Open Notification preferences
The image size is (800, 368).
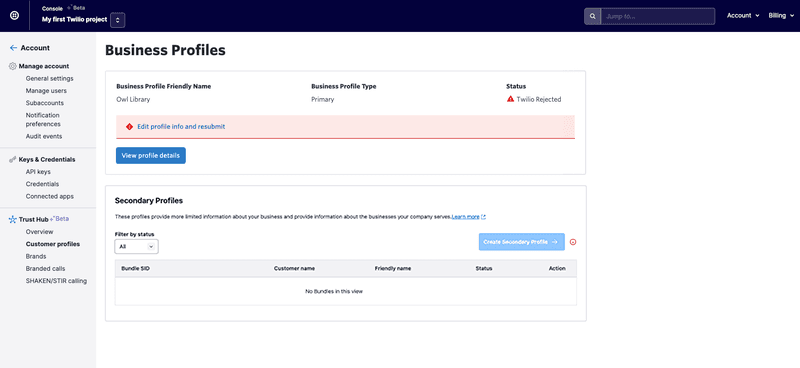pyautogui.click(x=43, y=119)
